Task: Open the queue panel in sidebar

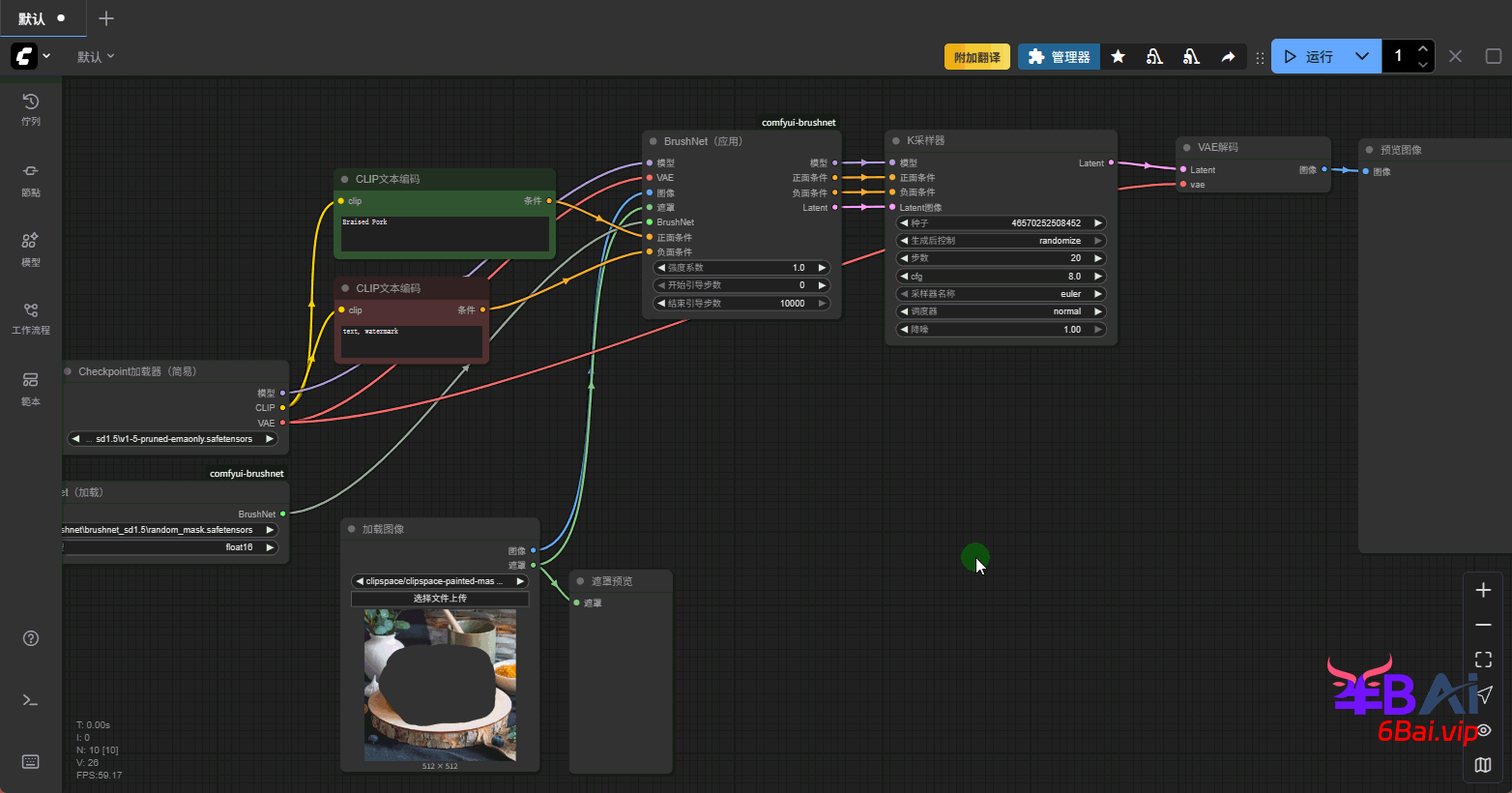Action: click(x=31, y=108)
